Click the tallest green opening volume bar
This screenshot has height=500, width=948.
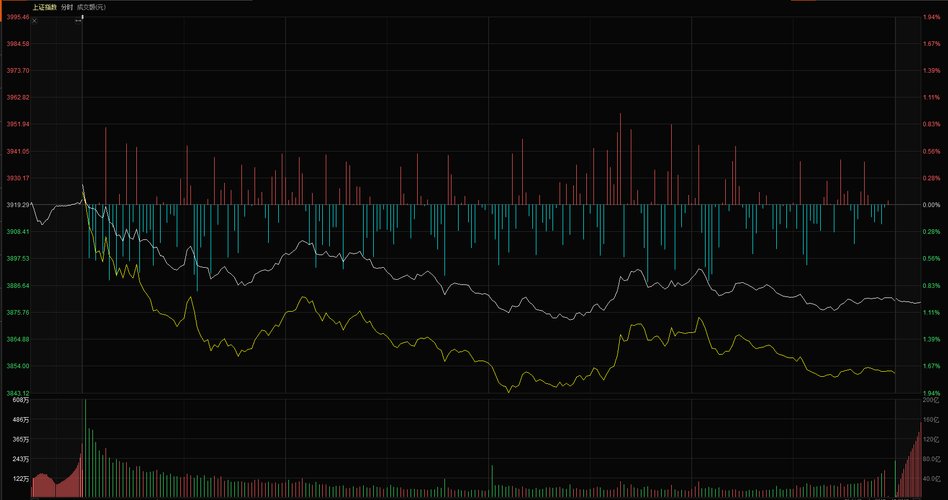pos(85,448)
